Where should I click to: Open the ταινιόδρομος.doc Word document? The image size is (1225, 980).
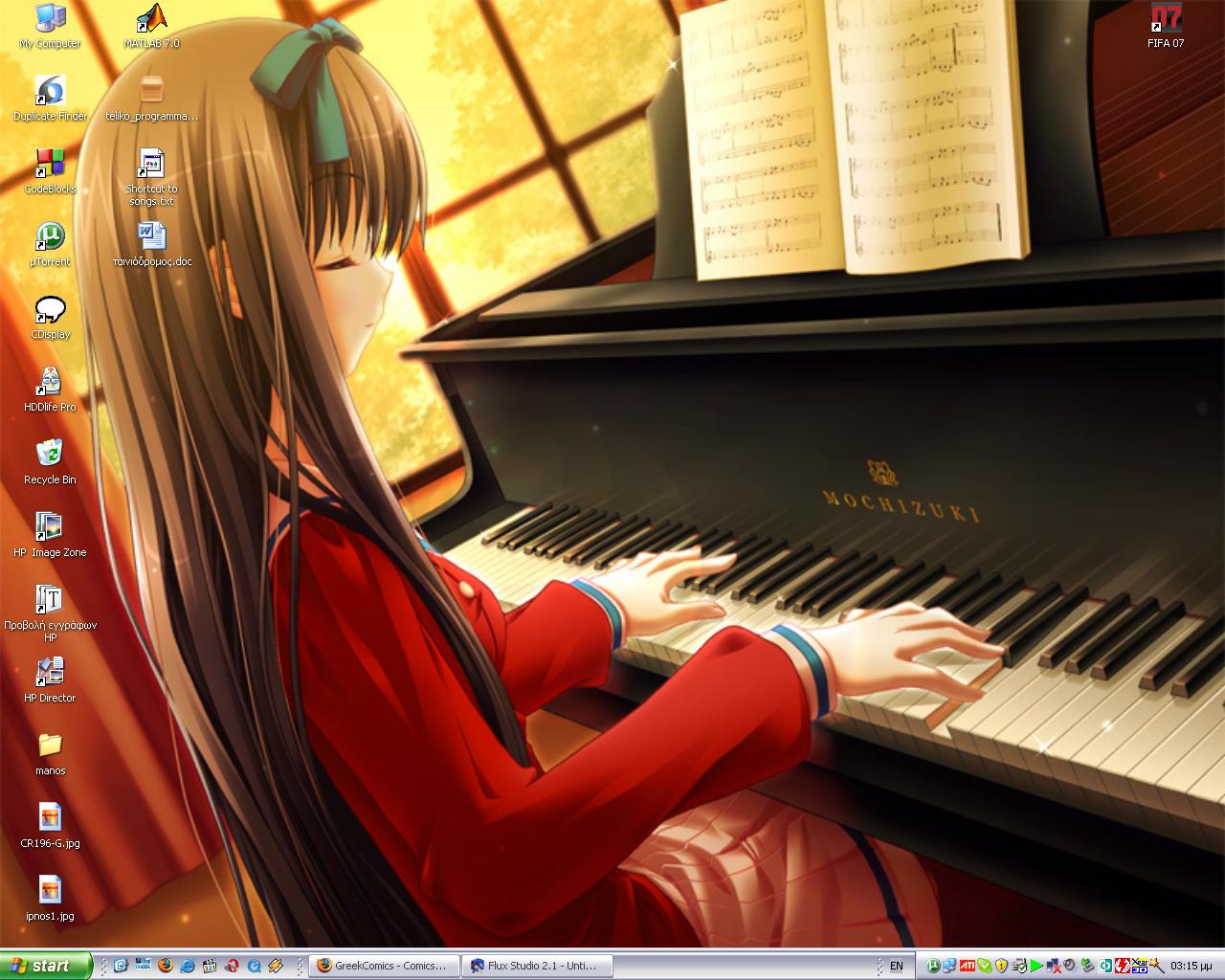pos(151,244)
